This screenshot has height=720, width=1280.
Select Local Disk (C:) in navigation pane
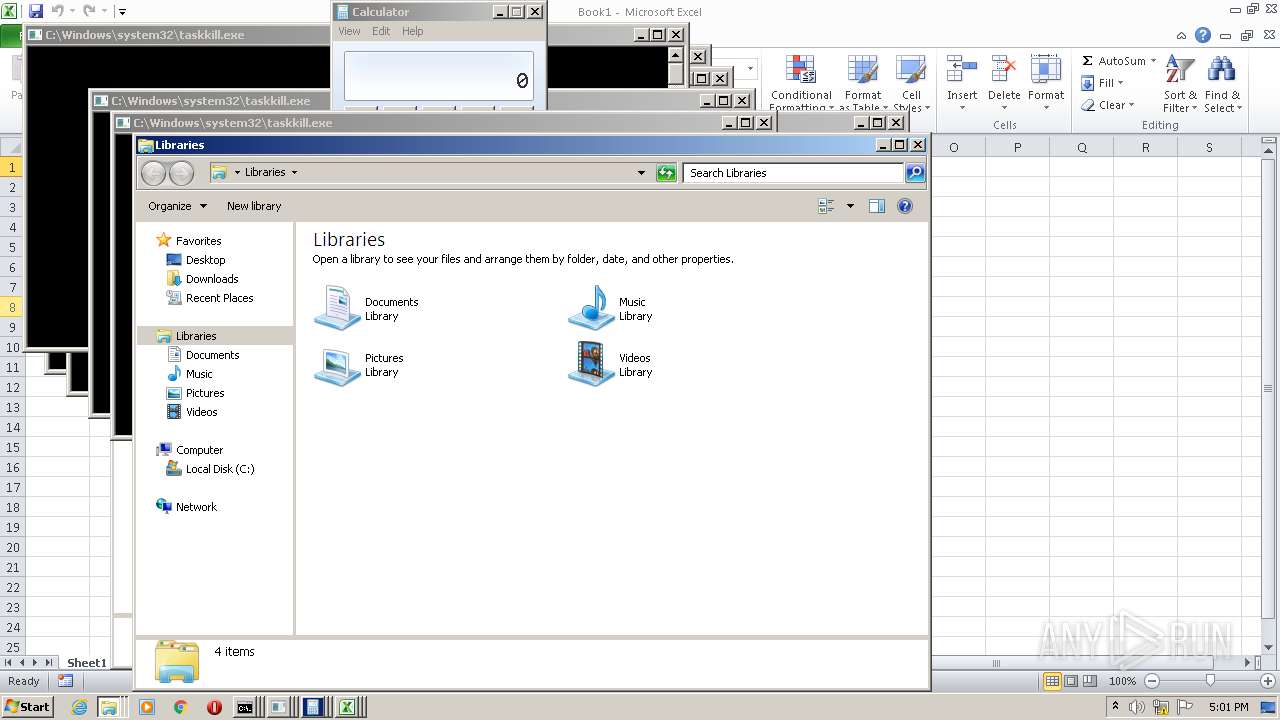pos(220,469)
